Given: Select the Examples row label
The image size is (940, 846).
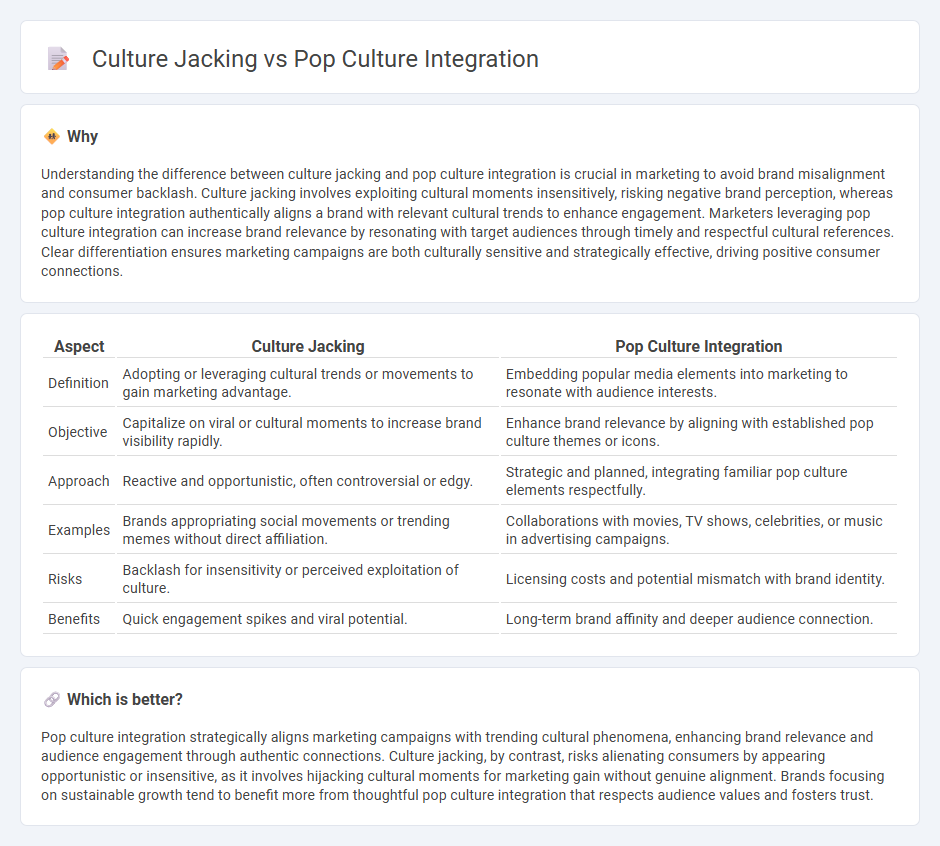Looking at the screenshot, I should pos(79,531).
